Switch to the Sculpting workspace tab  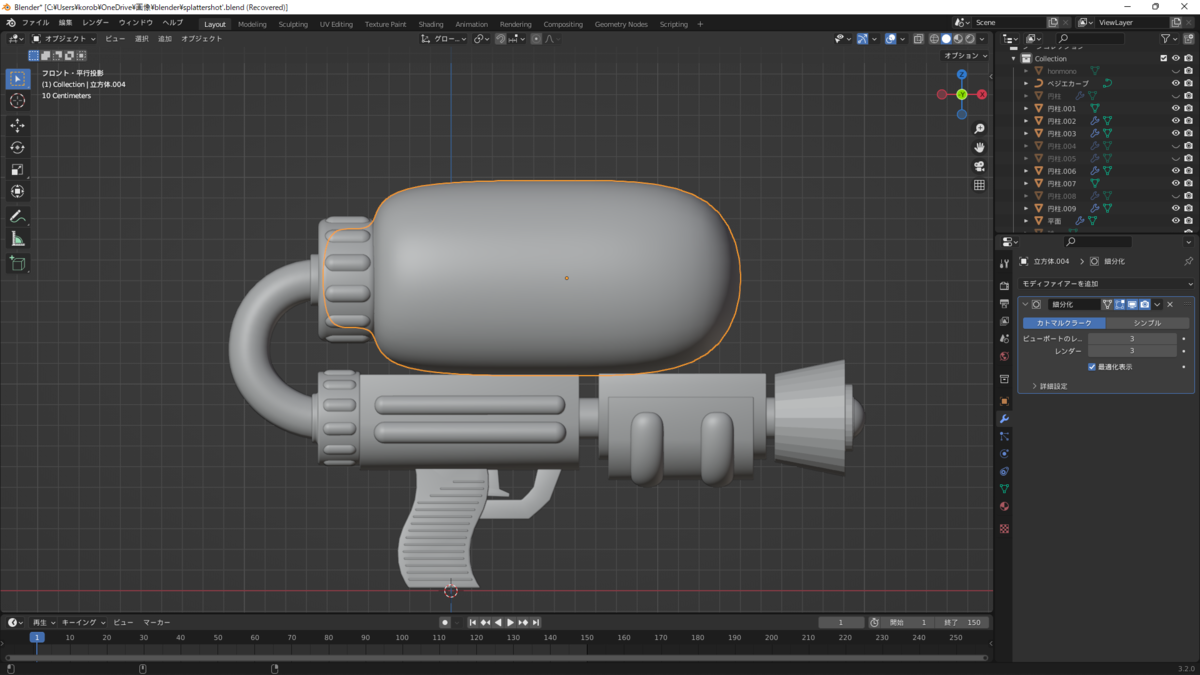click(293, 24)
